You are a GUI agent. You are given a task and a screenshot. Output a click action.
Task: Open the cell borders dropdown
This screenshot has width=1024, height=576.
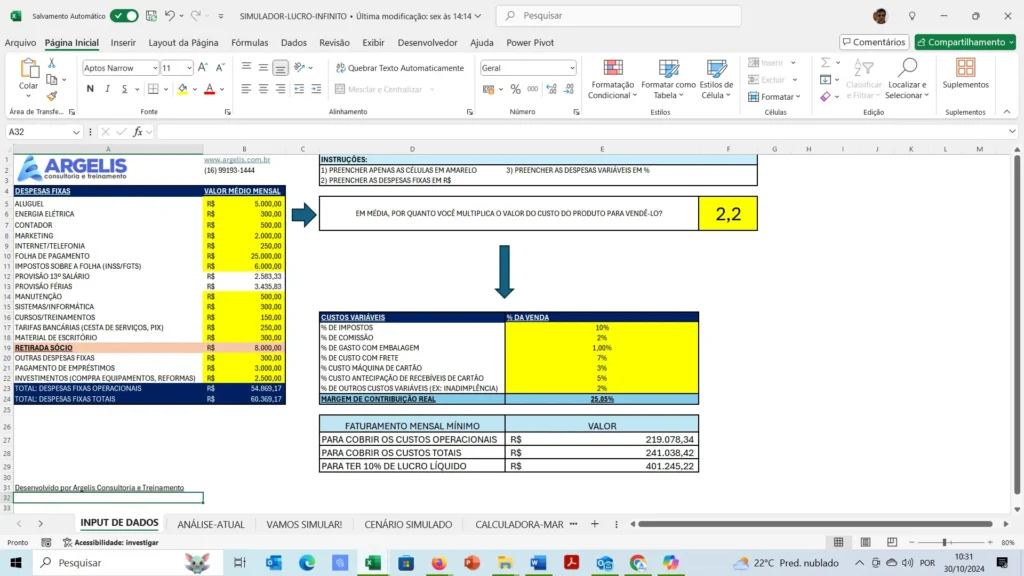pos(166,89)
